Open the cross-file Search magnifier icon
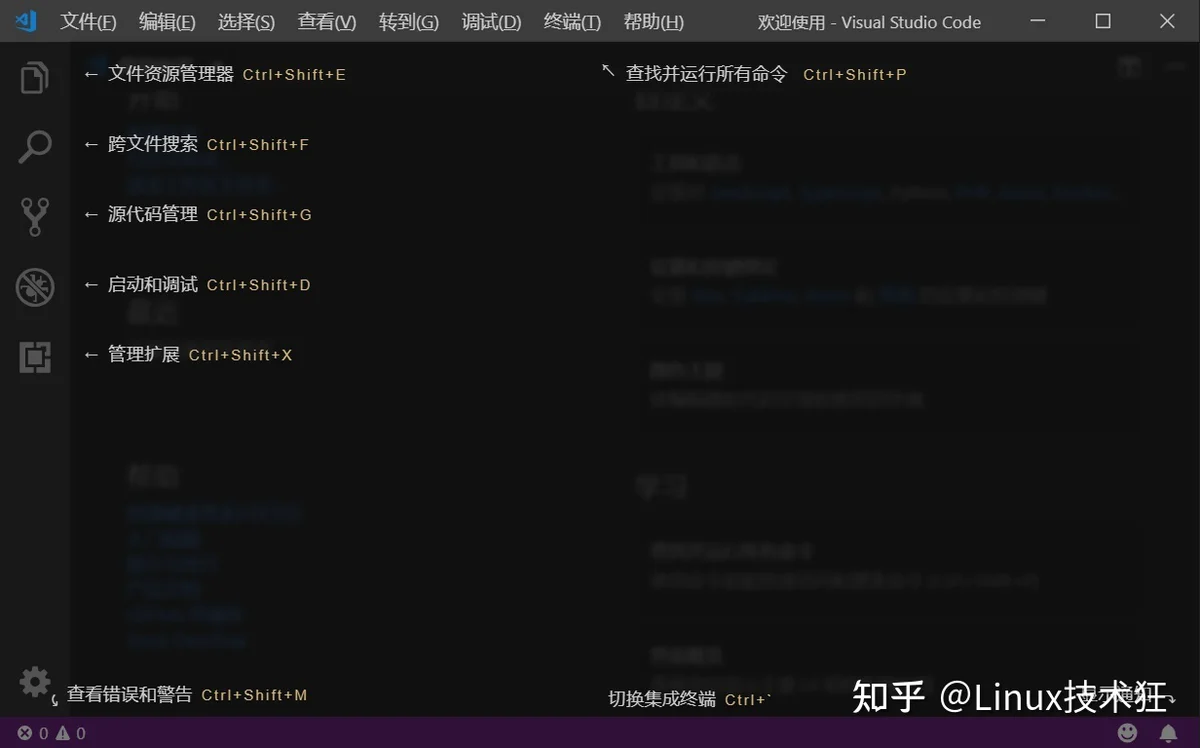The width and height of the screenshot is (1200, 748). tap(35, 147)
